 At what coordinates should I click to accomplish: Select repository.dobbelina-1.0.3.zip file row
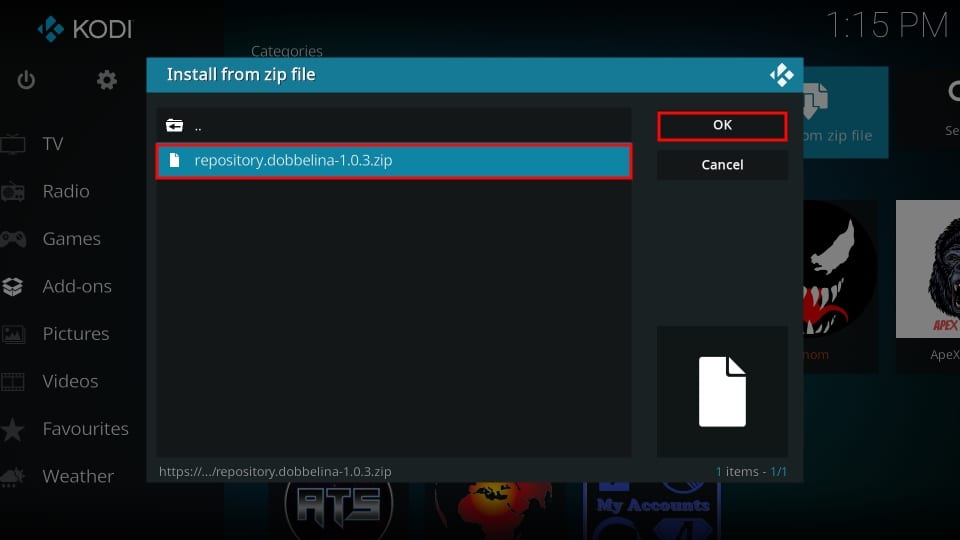(394, 160)
